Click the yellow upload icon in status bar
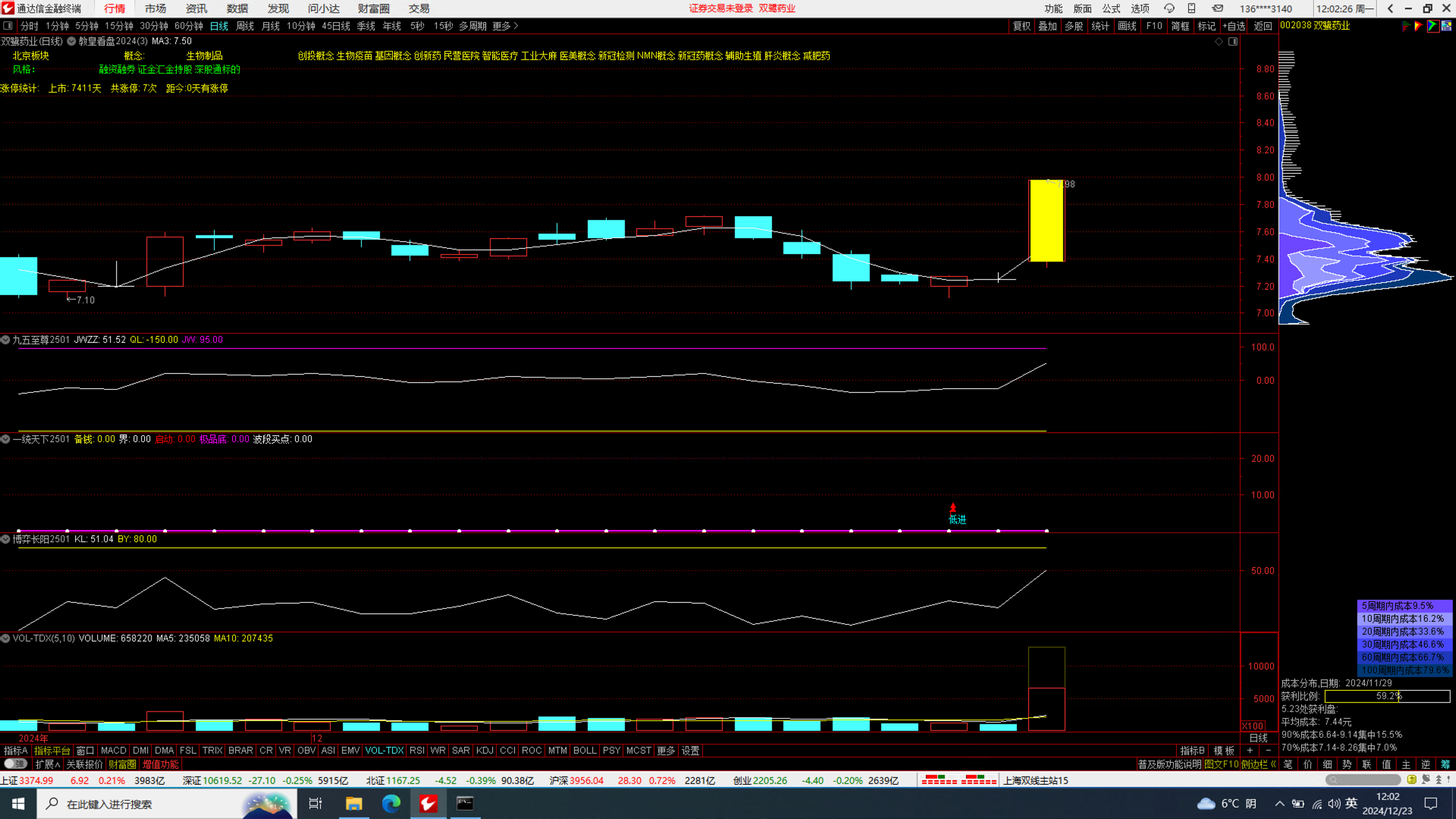The width and height of the screenshot is (1456, 819). (1411, 780)
